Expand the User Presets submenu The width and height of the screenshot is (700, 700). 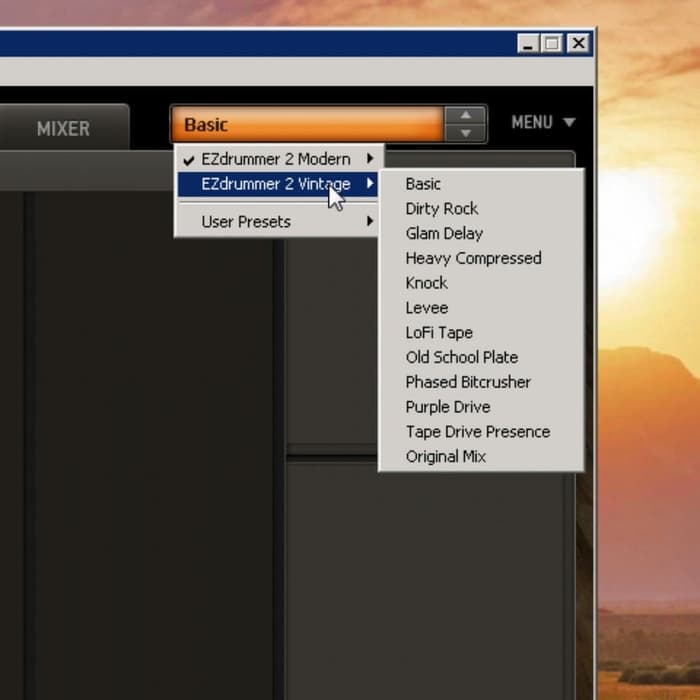pos(278,221)
